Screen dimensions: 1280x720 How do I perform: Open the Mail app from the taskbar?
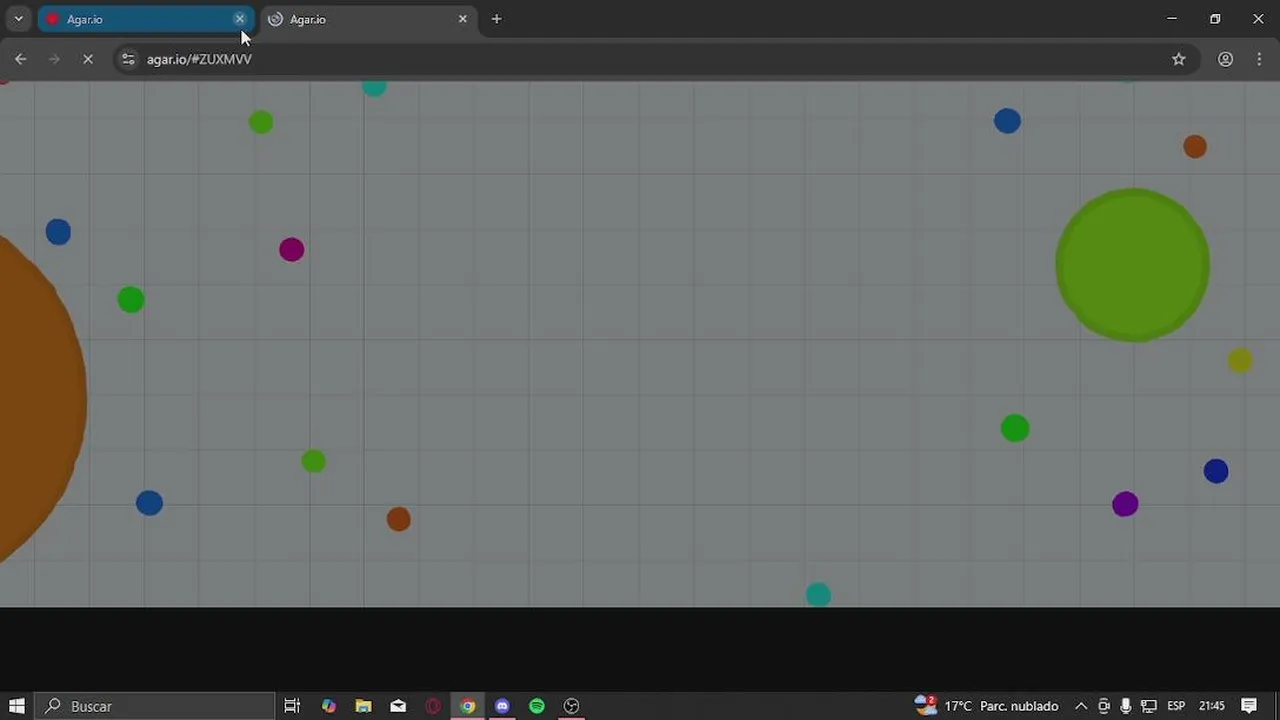click(x=398, y=706)
